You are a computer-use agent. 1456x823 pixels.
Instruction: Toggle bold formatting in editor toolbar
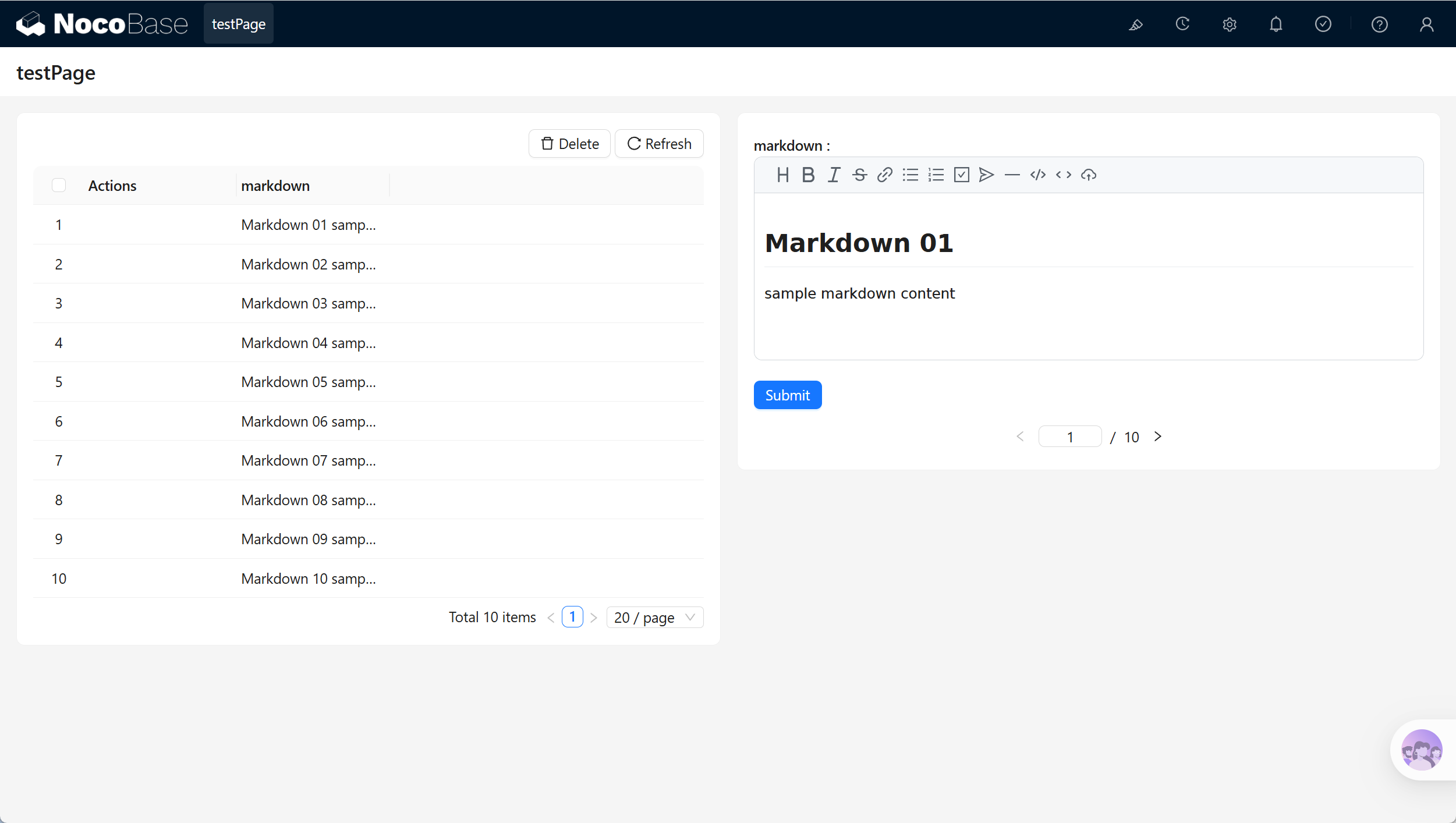click(x=808, y=175)
